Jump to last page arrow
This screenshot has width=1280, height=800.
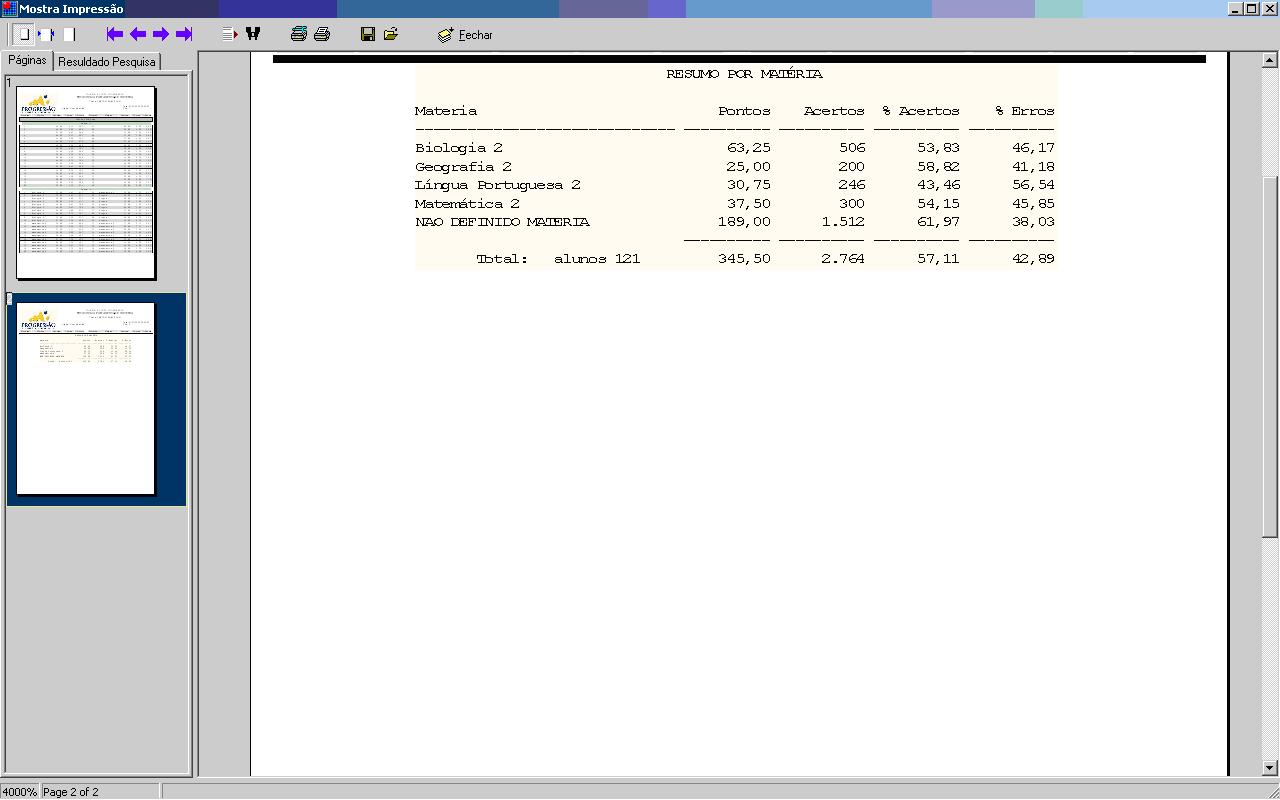pyautogui.click(x=184, y=34)
